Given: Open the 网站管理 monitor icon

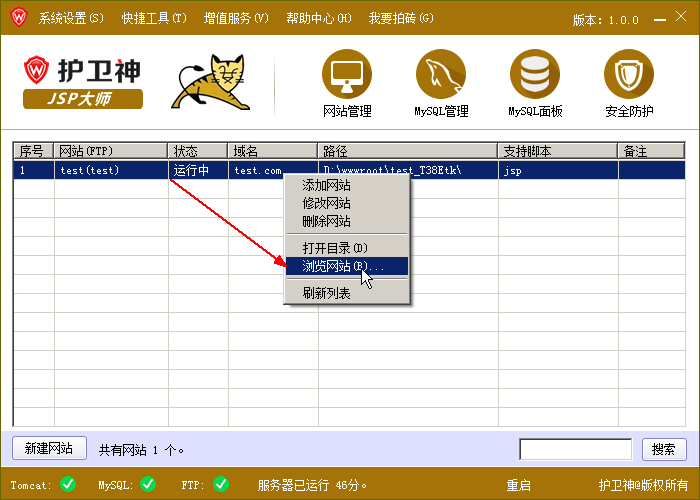Looking at the screenshot, I should point(347,74).
